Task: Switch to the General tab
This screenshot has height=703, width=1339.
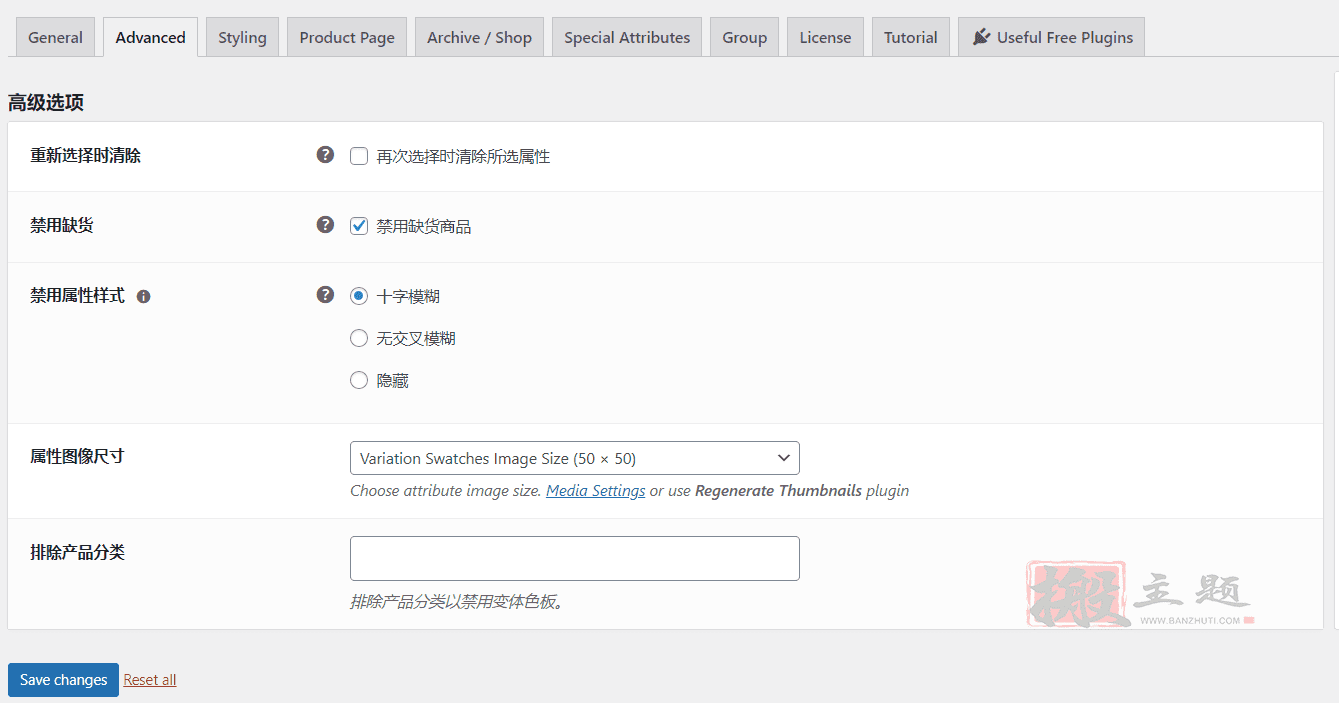Action: tap(55, 37)
